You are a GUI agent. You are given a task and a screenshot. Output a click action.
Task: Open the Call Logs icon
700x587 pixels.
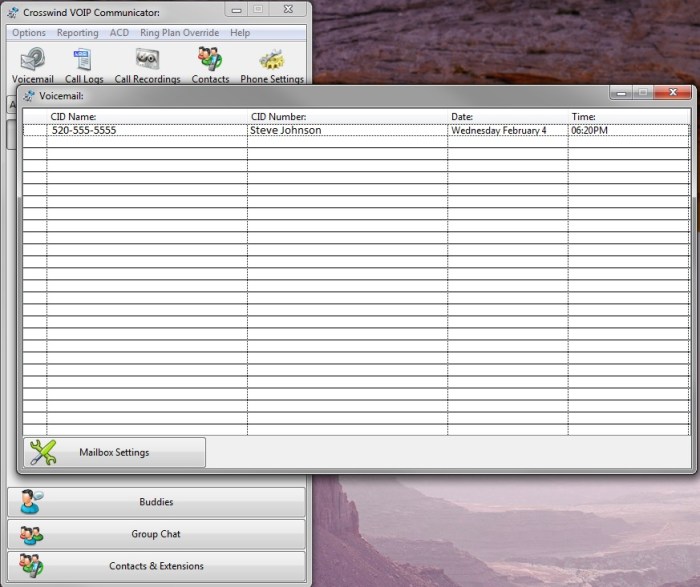(x=83, y=59)
